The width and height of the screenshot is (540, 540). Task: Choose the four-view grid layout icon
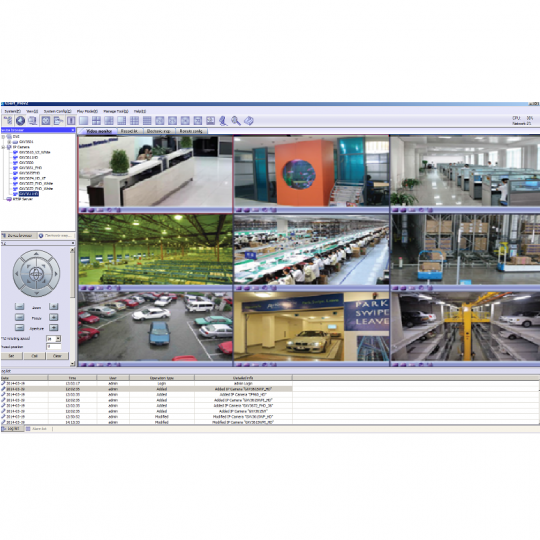[96, 121]
